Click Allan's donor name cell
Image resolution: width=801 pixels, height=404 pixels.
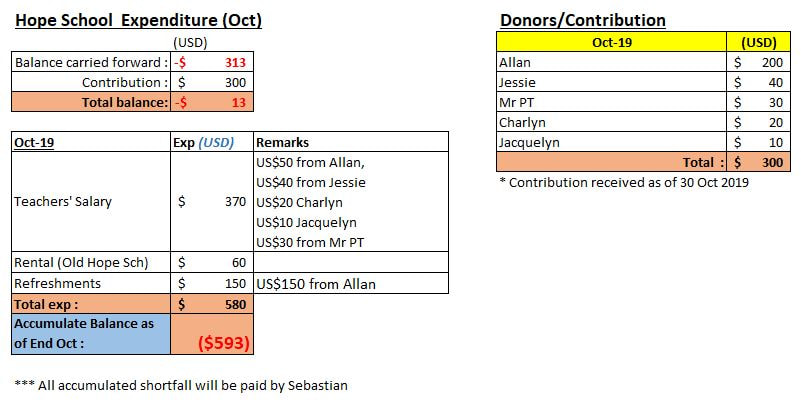(611, 62)
